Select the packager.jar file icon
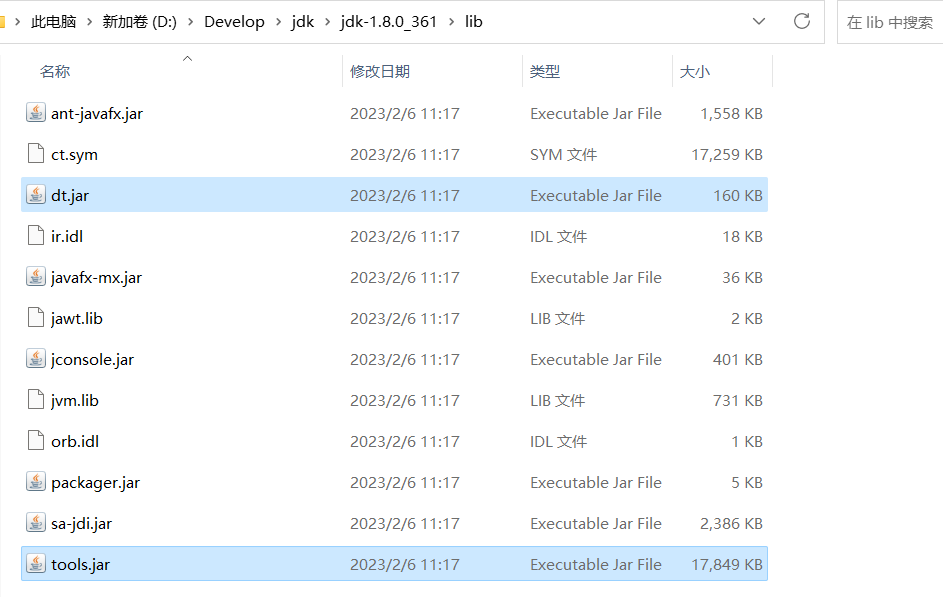 tap(36, 482)
